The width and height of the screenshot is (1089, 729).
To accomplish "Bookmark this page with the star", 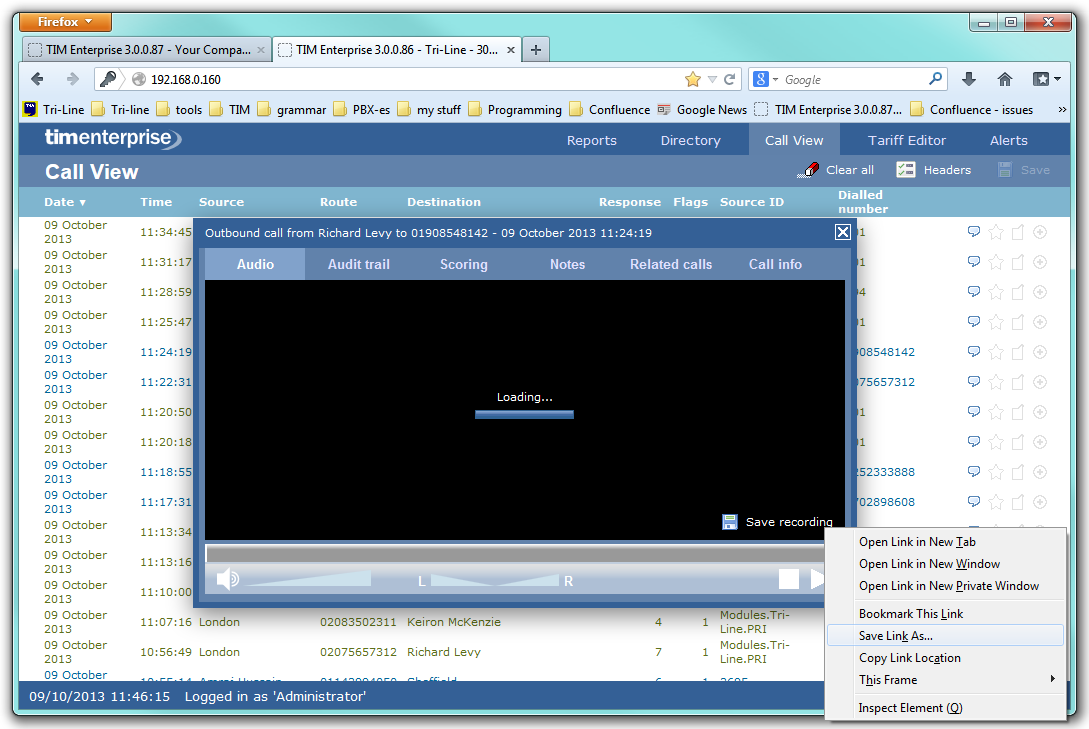I will (x=692, y=79).
